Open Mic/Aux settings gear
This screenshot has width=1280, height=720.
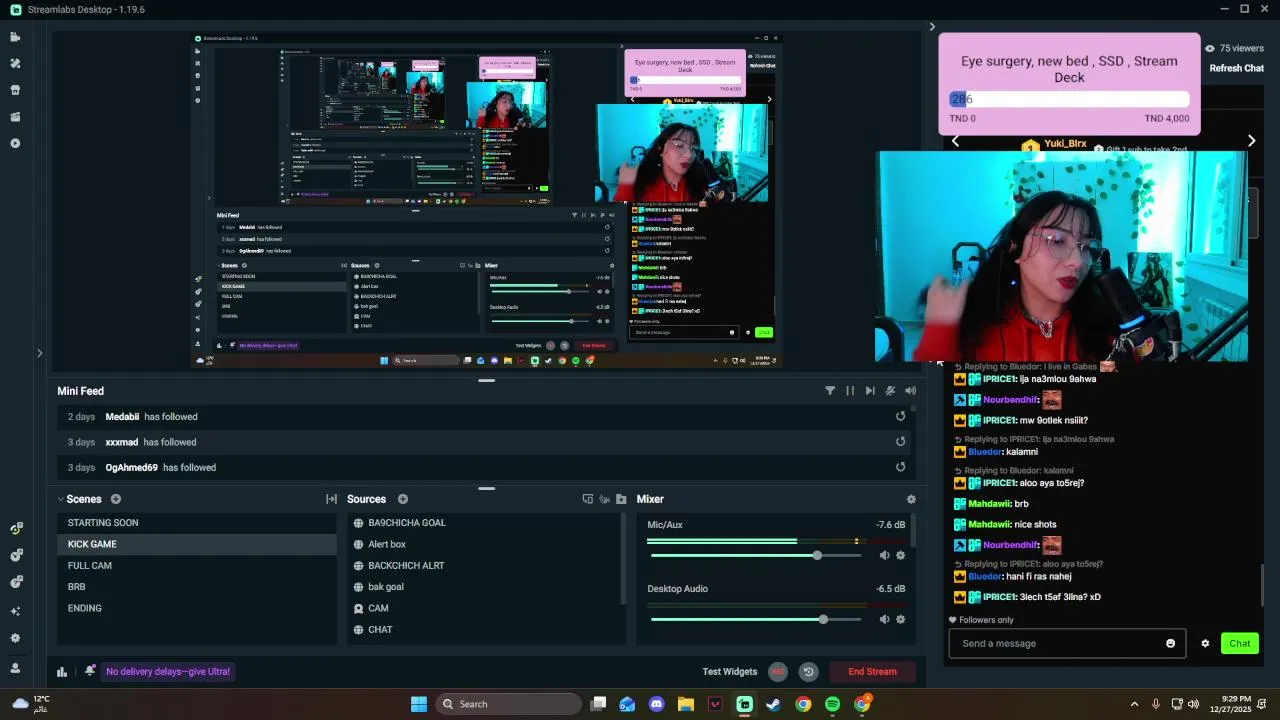coord(900,555)
